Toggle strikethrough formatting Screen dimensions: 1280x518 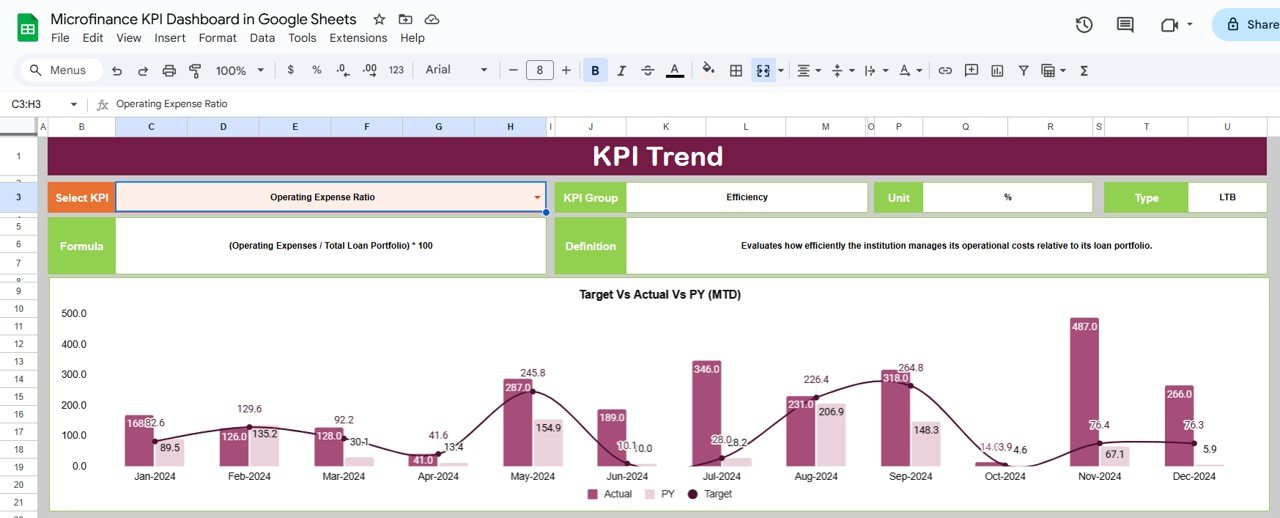tap(648, 70)
